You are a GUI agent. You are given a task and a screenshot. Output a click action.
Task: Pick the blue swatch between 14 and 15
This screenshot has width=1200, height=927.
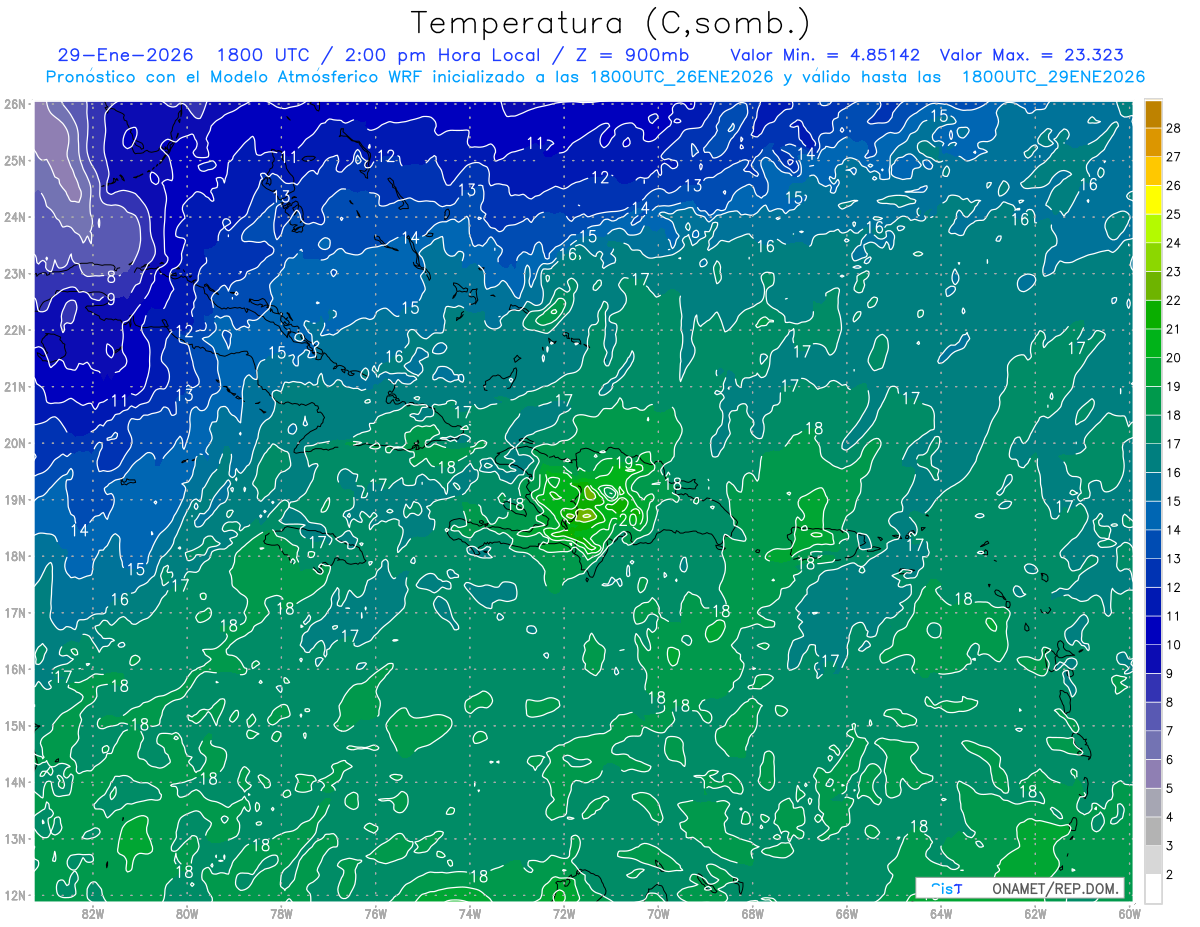coord(1153,516)
